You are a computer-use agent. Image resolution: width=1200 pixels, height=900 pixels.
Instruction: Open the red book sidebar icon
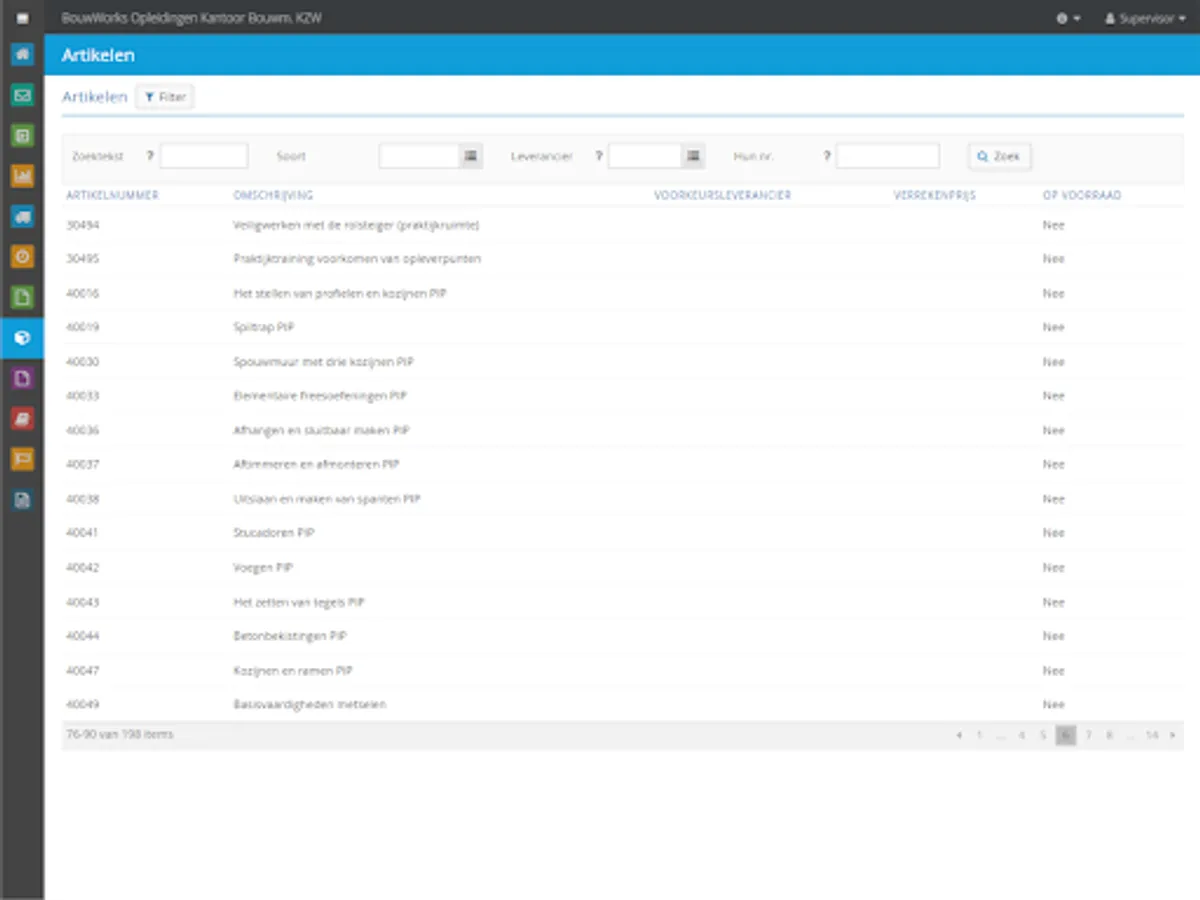(x=22, y=419)
